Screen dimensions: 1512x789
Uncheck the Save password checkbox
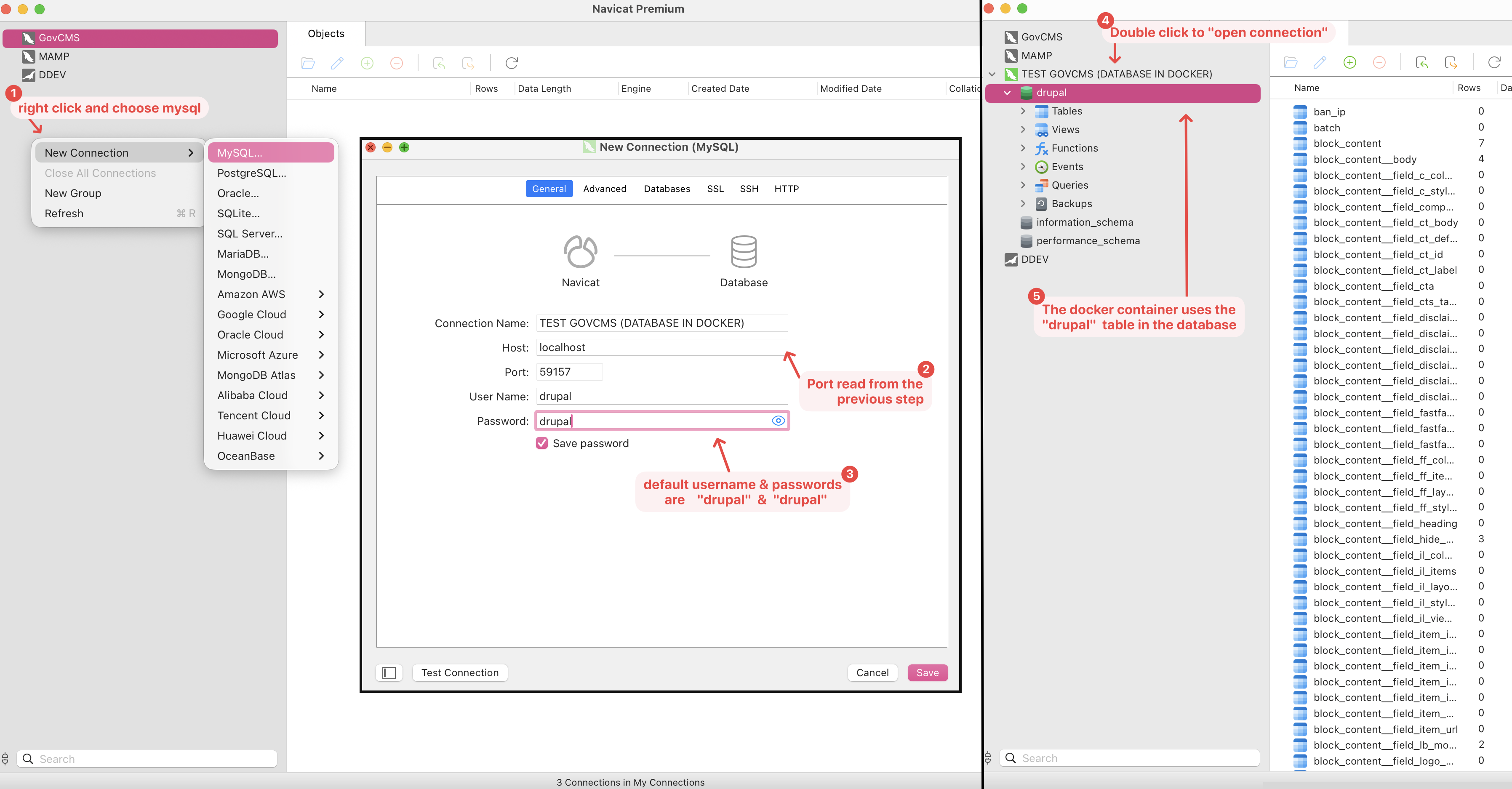click(542, 443)
